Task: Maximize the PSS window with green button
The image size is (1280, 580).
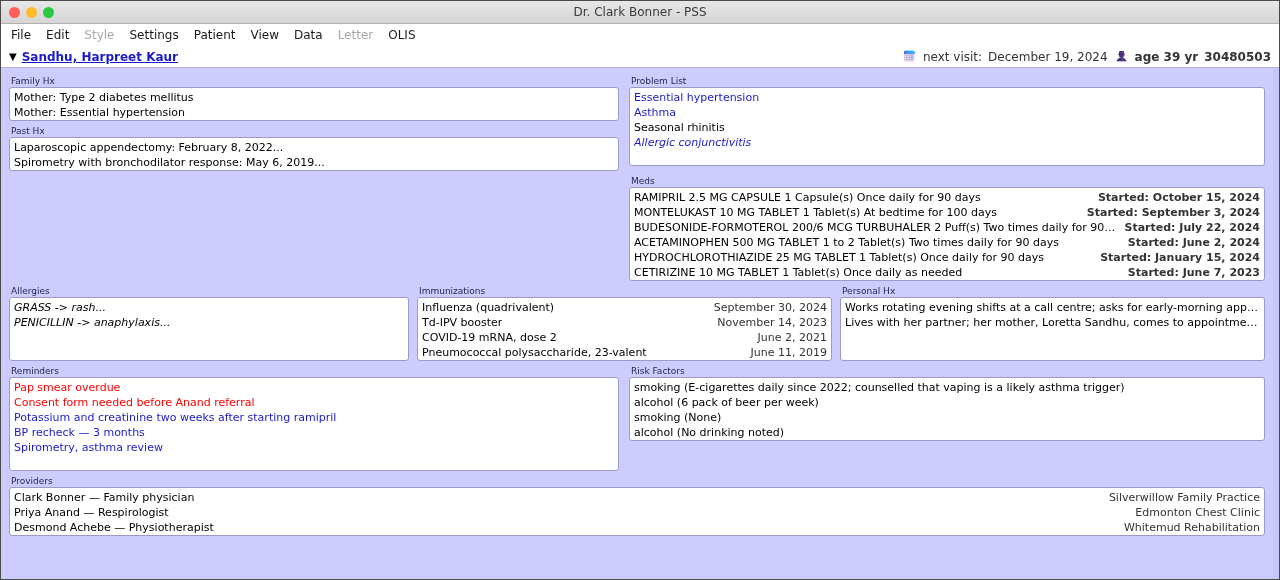Action: click(48, 12)
